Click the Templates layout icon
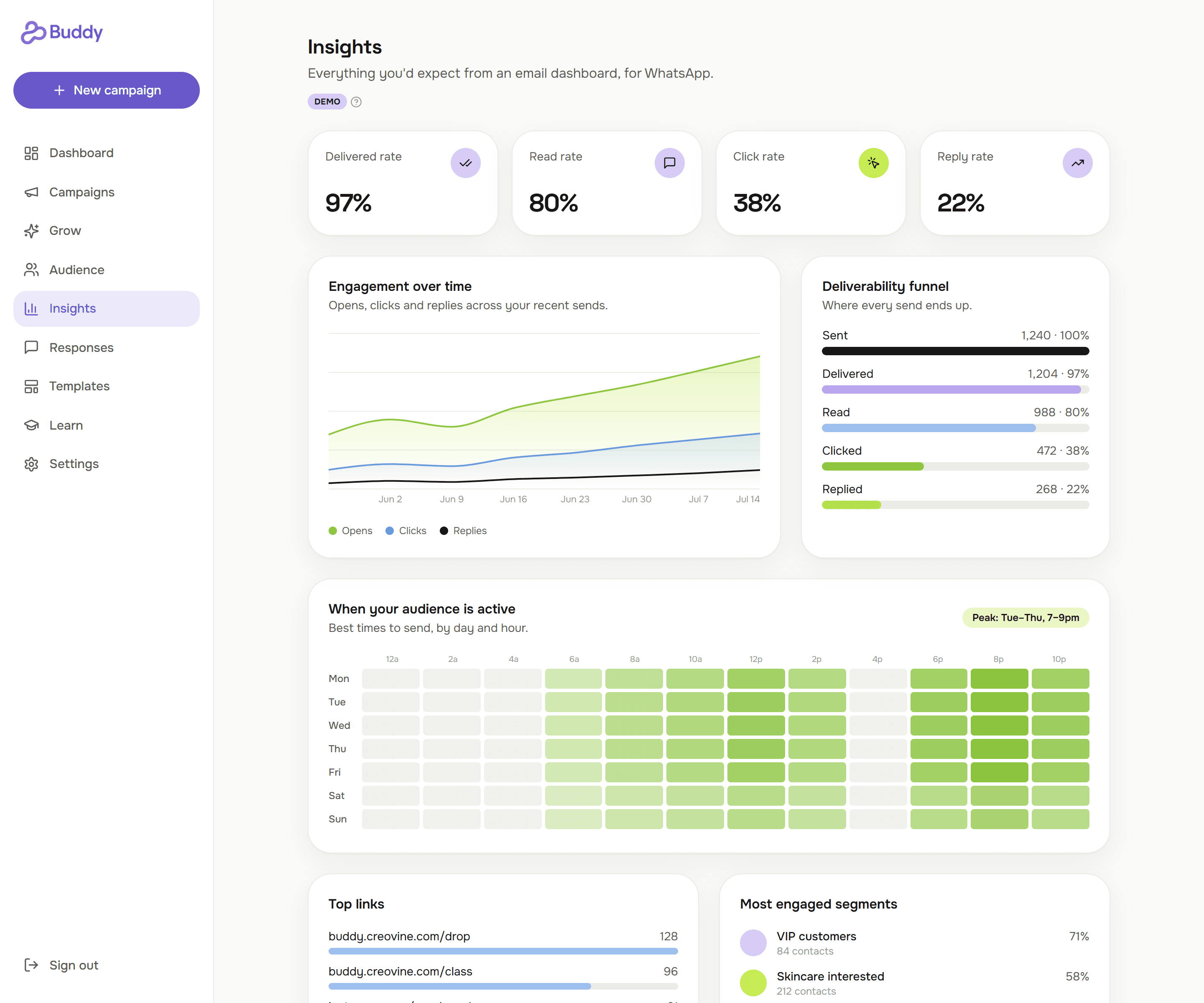This screenshot has height=1003, width=1204. coord(31,386)
